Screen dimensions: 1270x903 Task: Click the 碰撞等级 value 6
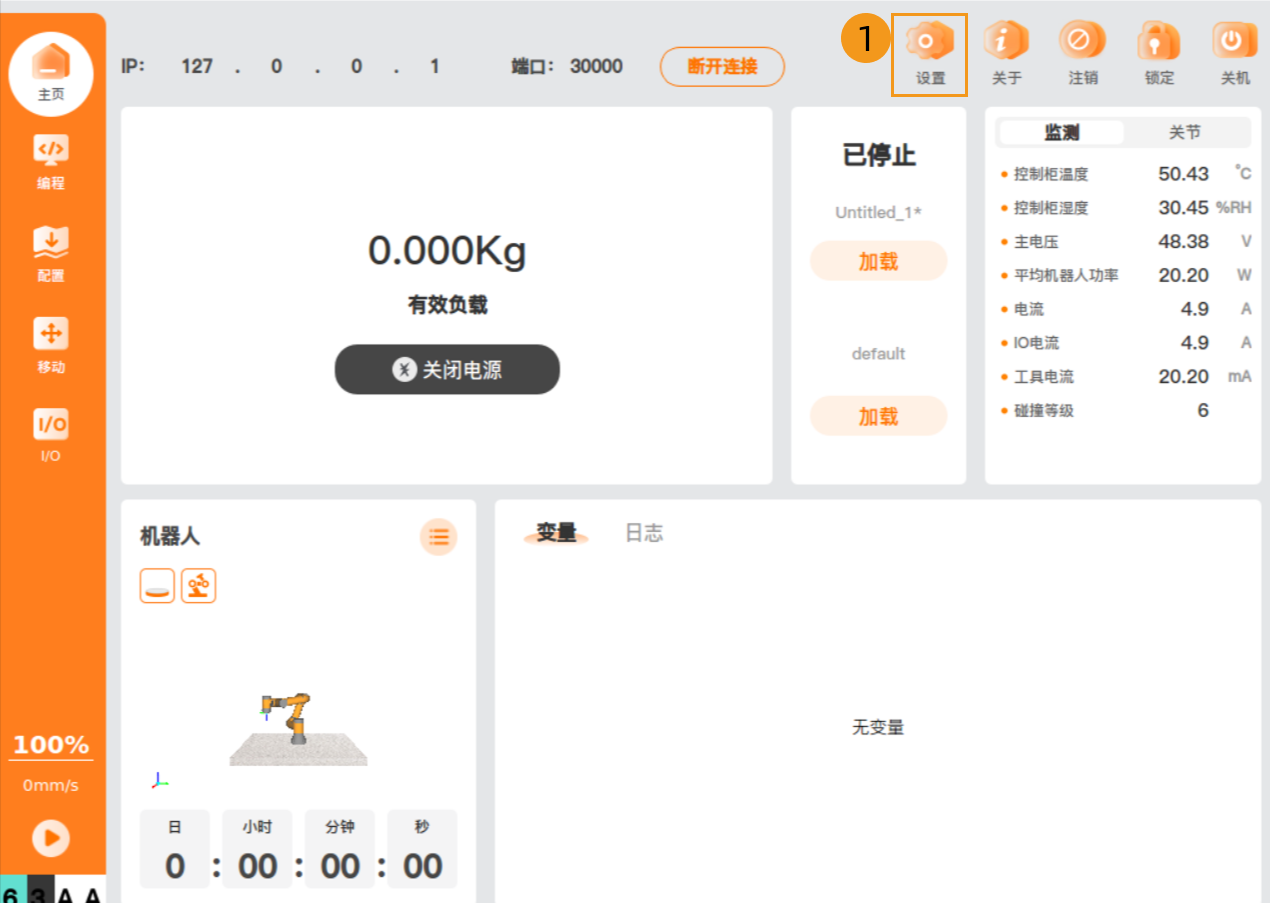(x=1203, y=410)
